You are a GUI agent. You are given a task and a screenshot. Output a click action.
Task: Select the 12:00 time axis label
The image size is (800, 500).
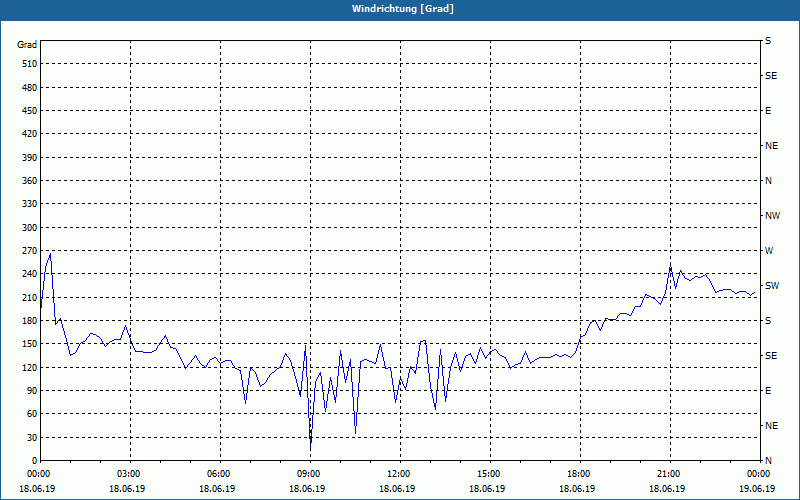coord(399,474)
